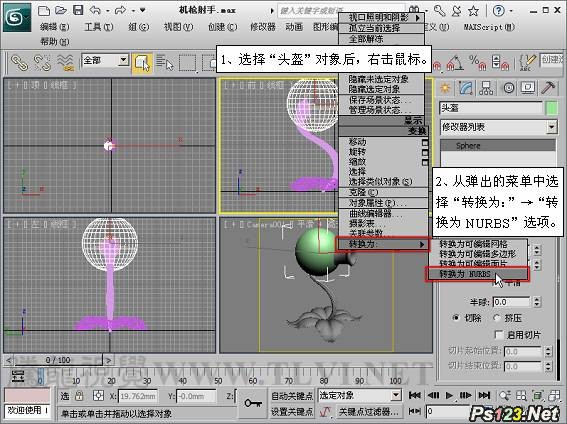The height and width of the screenshot is (424, 567).
Task: Choose 转换为可编辑多边形 from the submenu
Action: tap(477, 254)
